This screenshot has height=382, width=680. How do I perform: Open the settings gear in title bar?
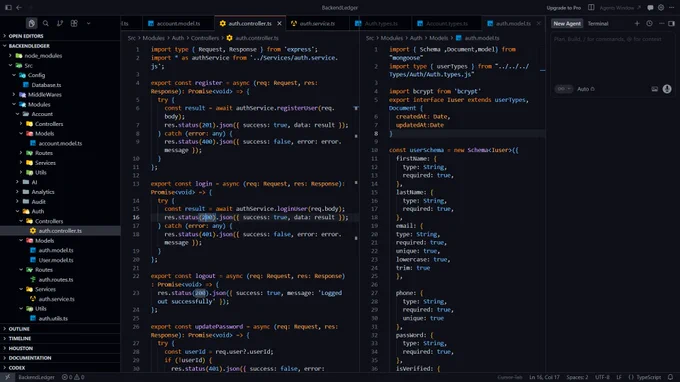(661, 8)
